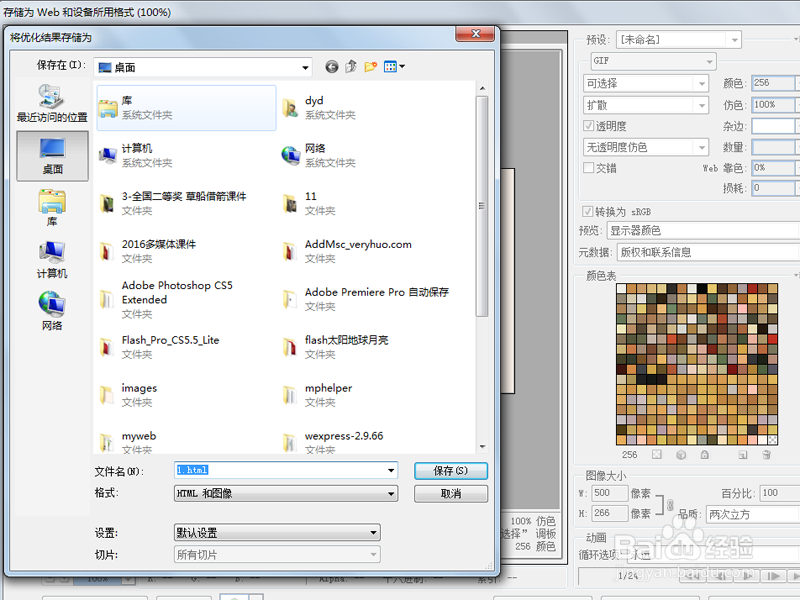
Task: Map selected color to transparency icon
Action: pos(657,455)
